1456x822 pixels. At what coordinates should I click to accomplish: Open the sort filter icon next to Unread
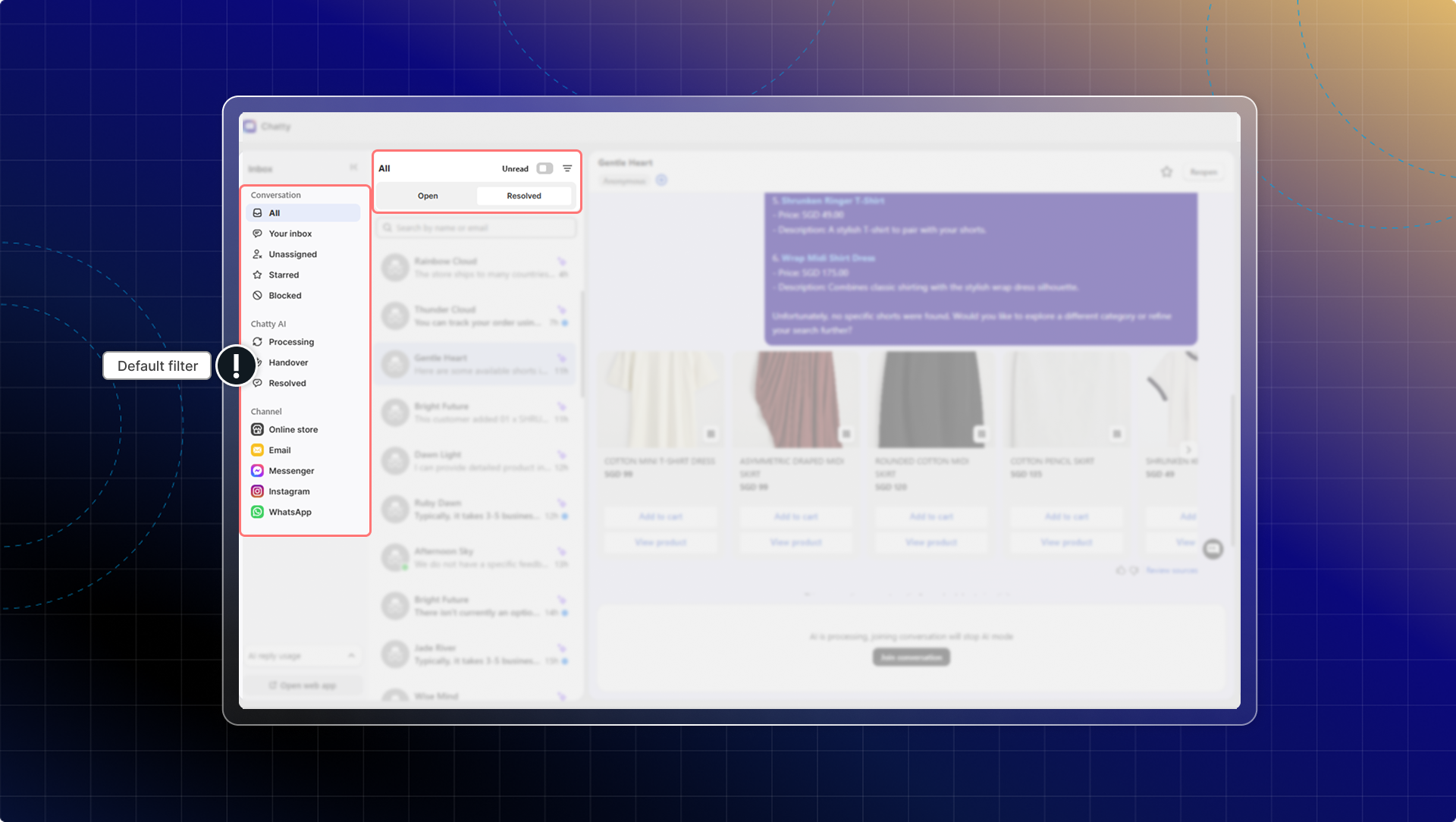[x=567, y=168]
